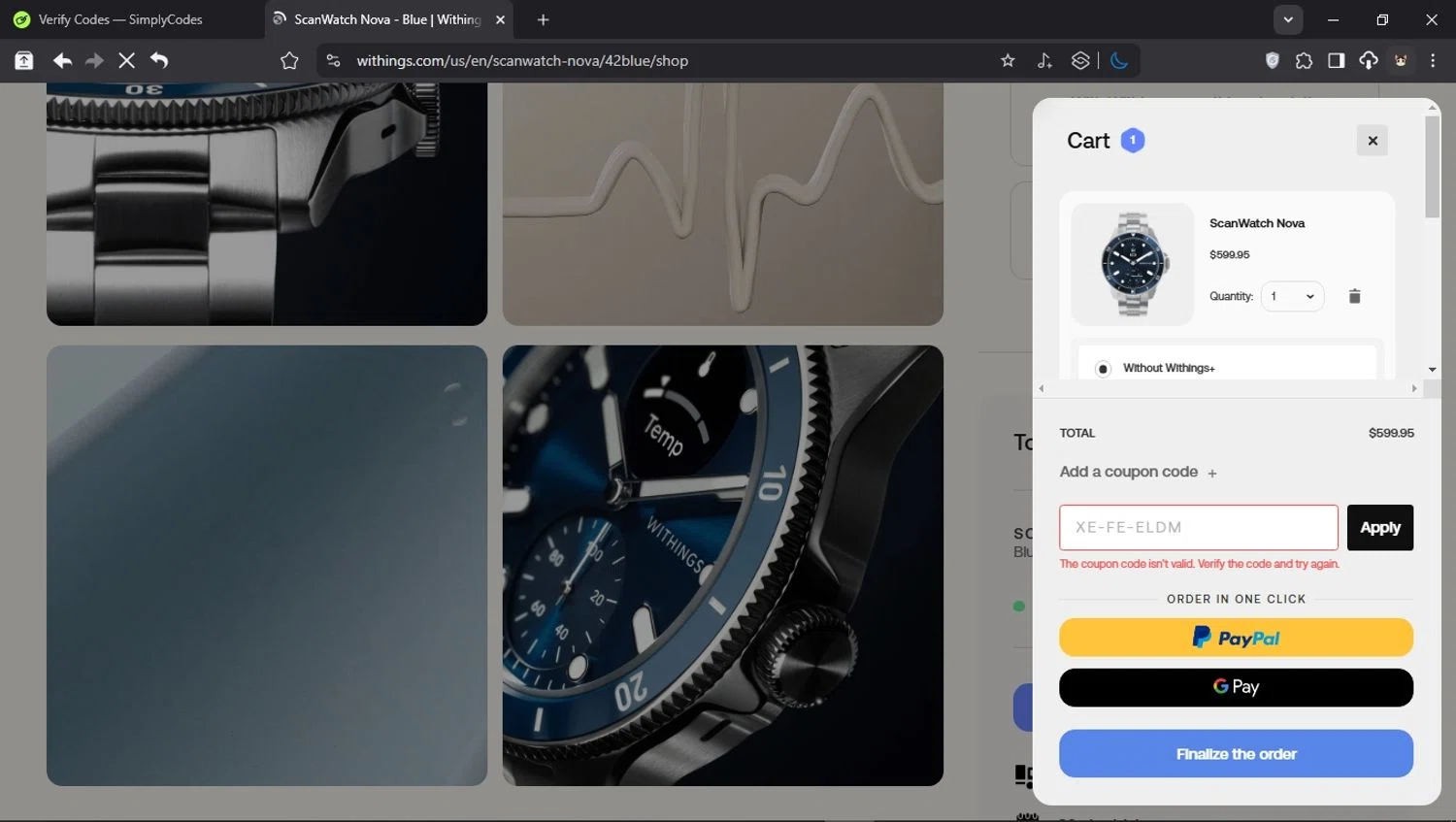This screenshot has height=822, width=1456.
Task: Click the coupon code input field
Action: pos(1199,528)
